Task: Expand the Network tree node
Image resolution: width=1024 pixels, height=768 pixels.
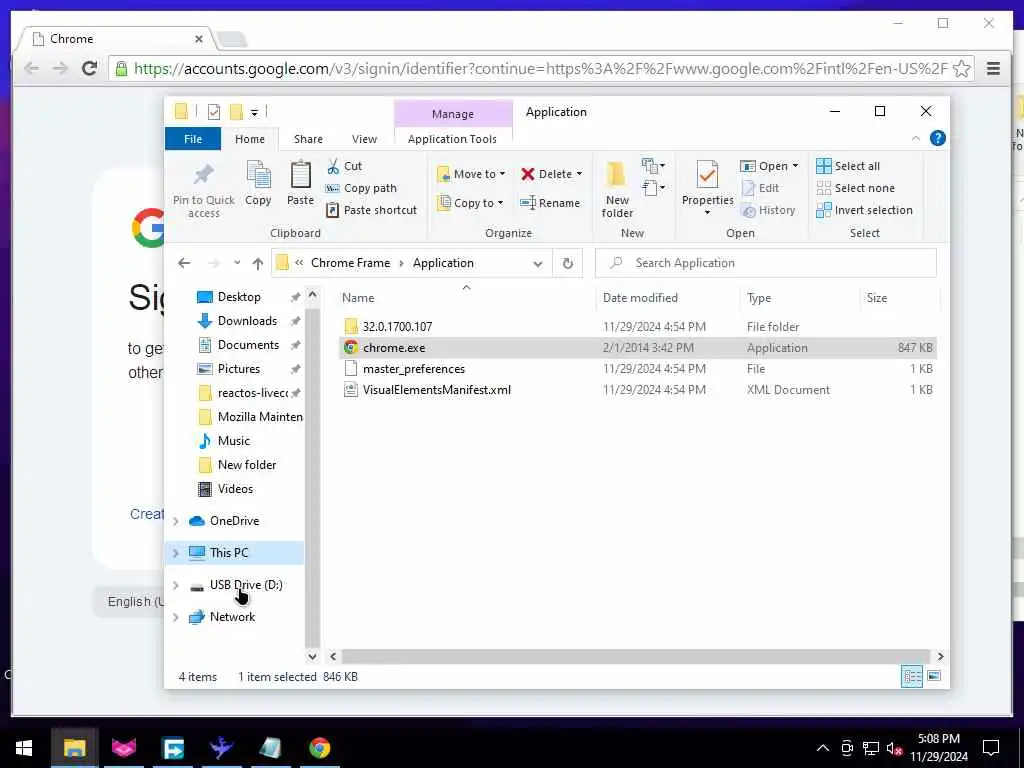Action: [x=176, y=617]
